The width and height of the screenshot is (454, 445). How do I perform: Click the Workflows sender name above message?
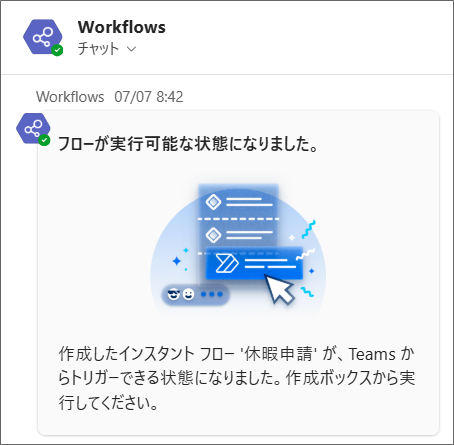70,97
